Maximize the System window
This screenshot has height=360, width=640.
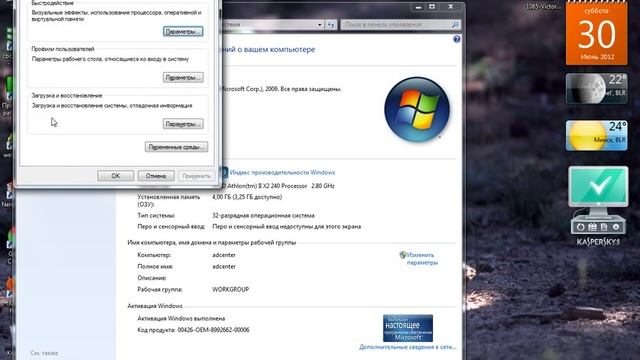(x=432, y=7)
